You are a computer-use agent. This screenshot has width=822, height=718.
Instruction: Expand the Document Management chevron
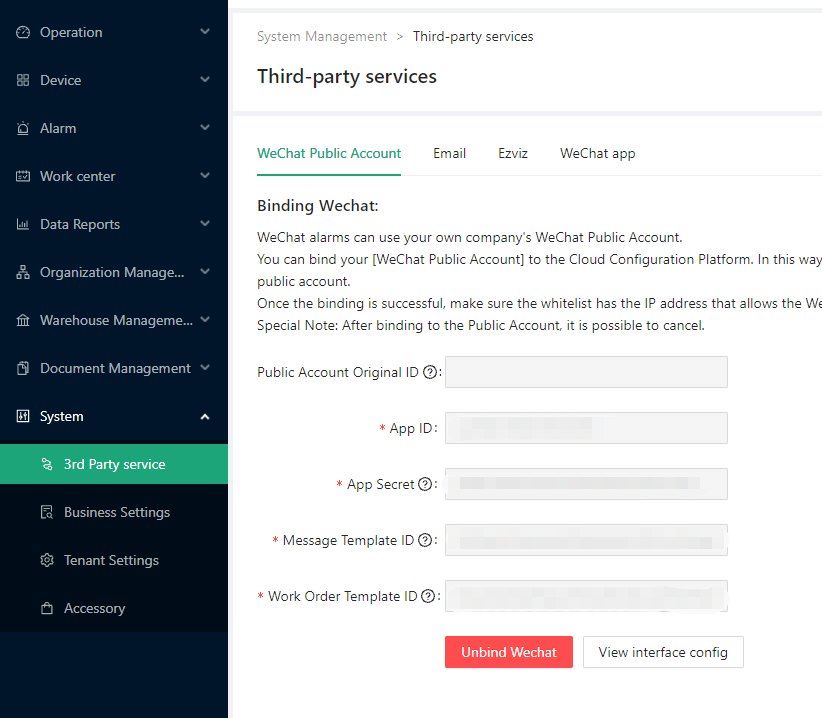point(205,368)
